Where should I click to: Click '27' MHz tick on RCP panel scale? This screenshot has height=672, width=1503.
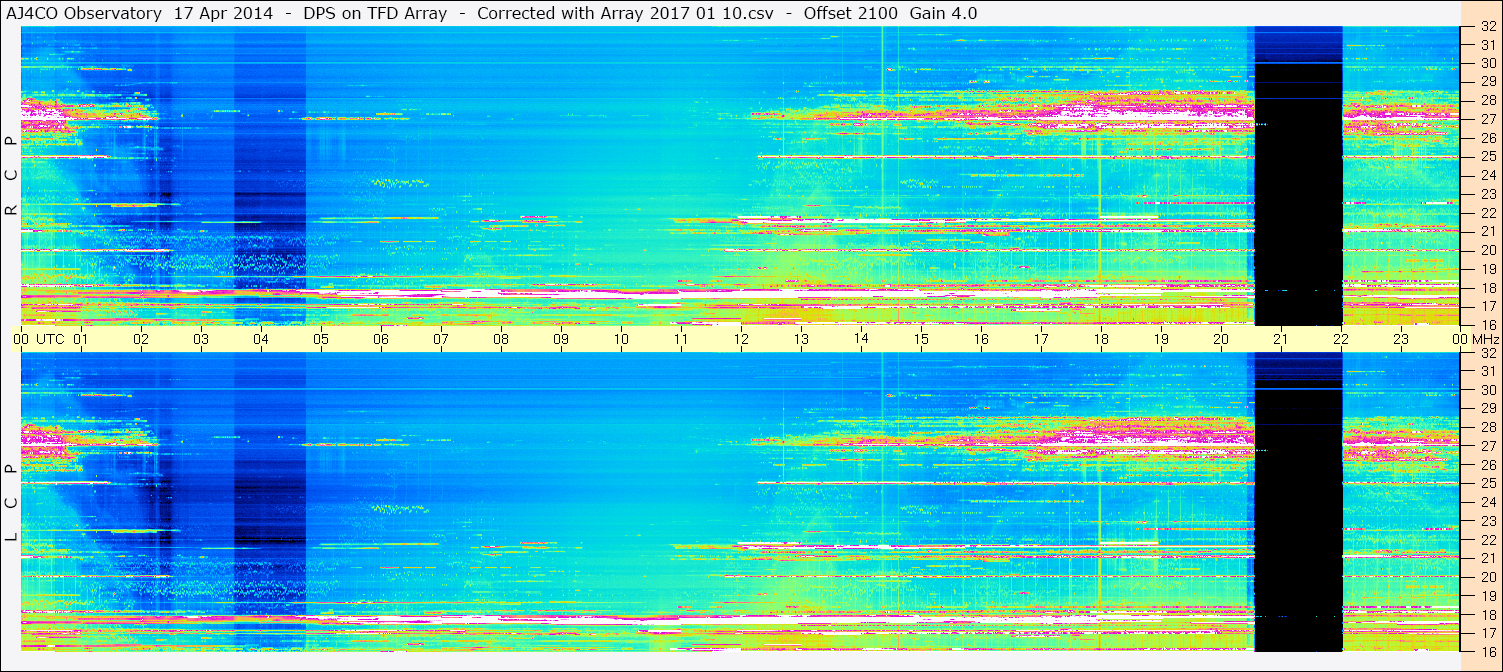[x=1487, y=119]
